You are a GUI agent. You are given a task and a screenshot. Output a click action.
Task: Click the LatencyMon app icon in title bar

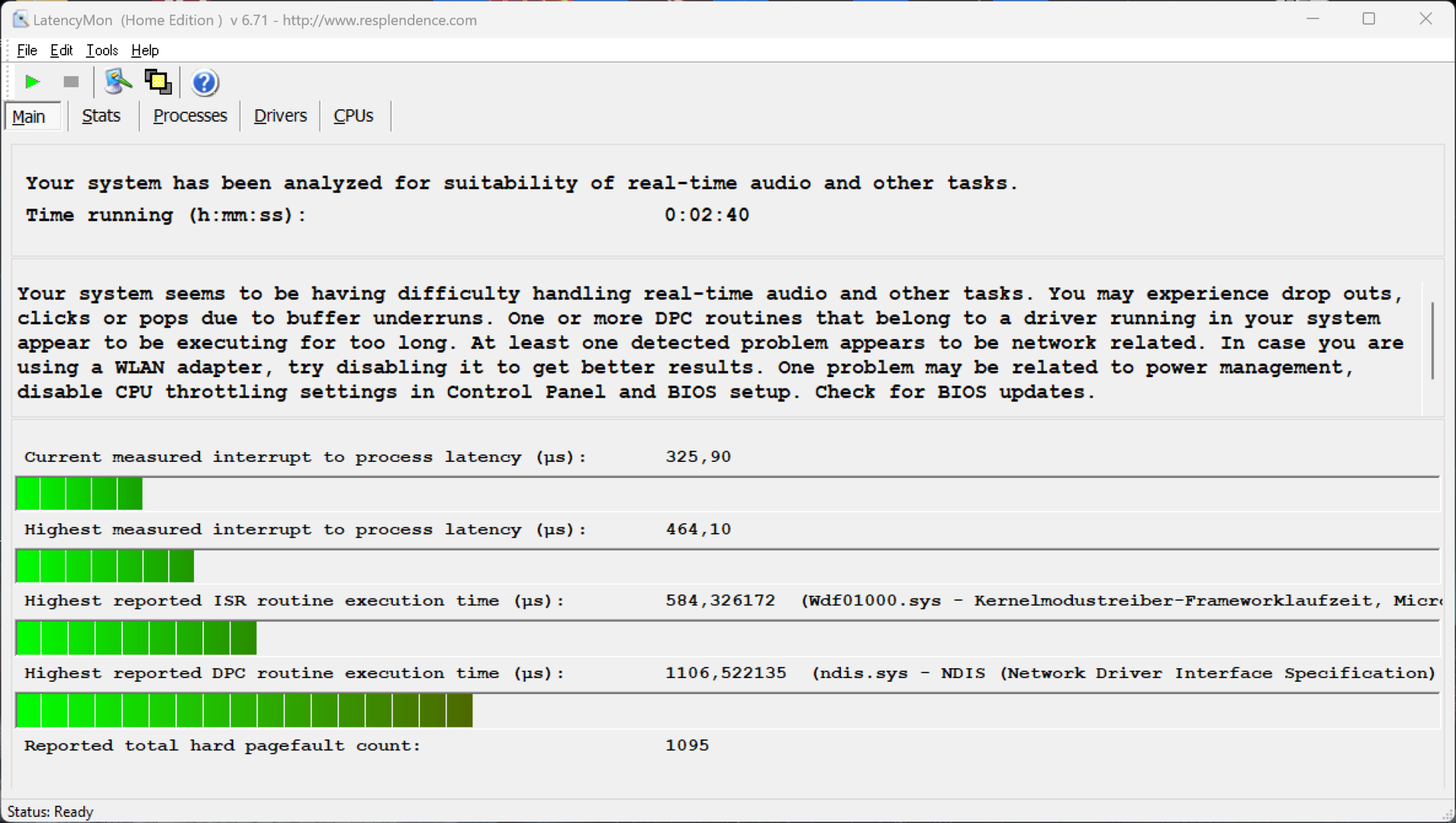pos(20,20)
